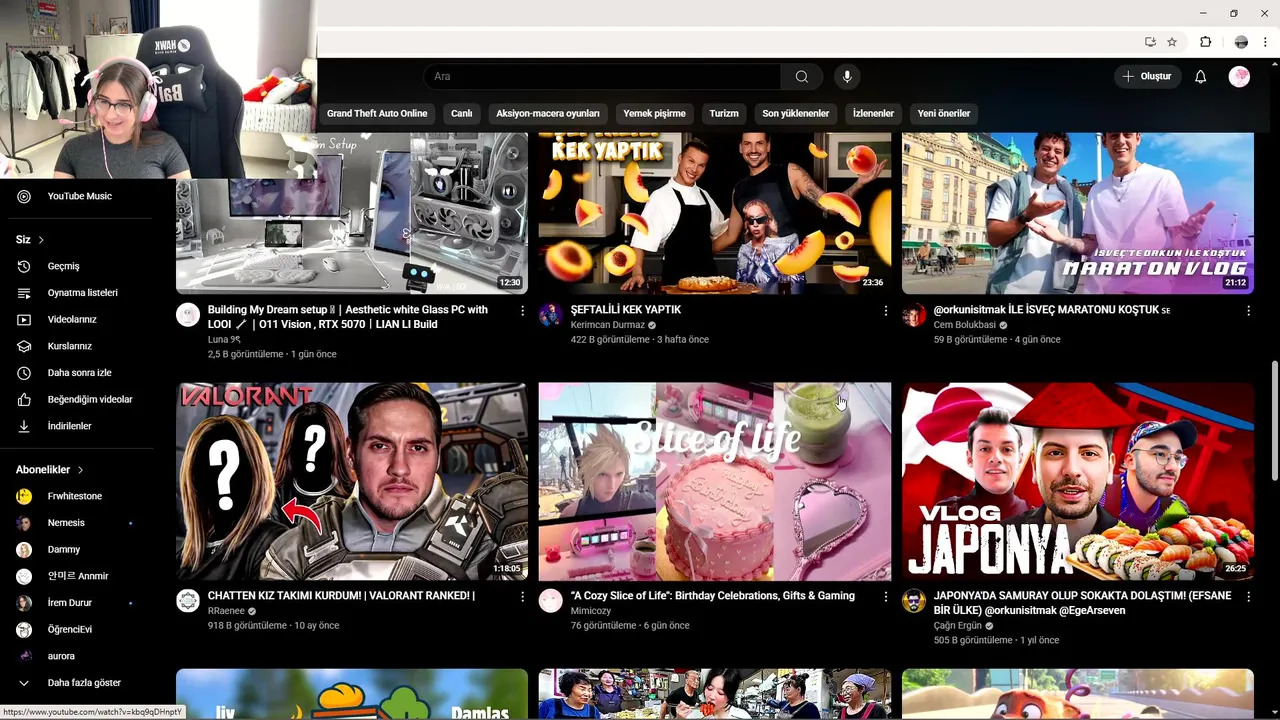Open YouTube Music from sidebar

coord(80,196)
